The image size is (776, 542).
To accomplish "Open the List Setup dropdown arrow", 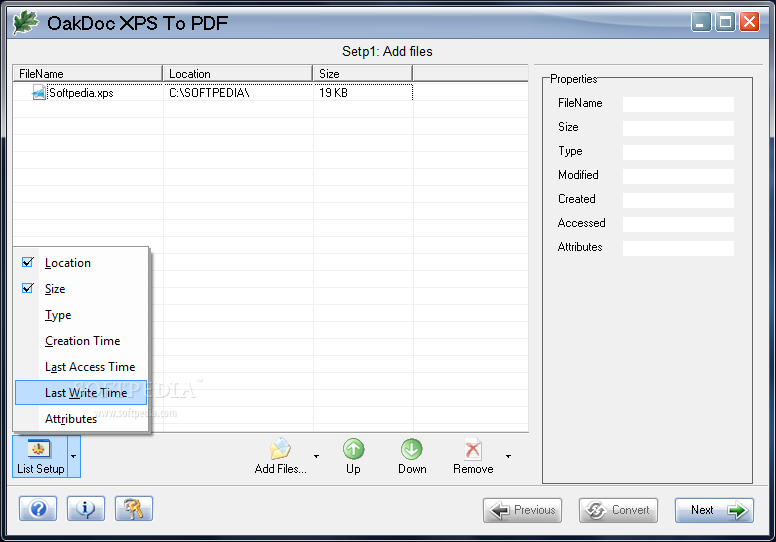I will pyautogui.click(x=73, y=456).
